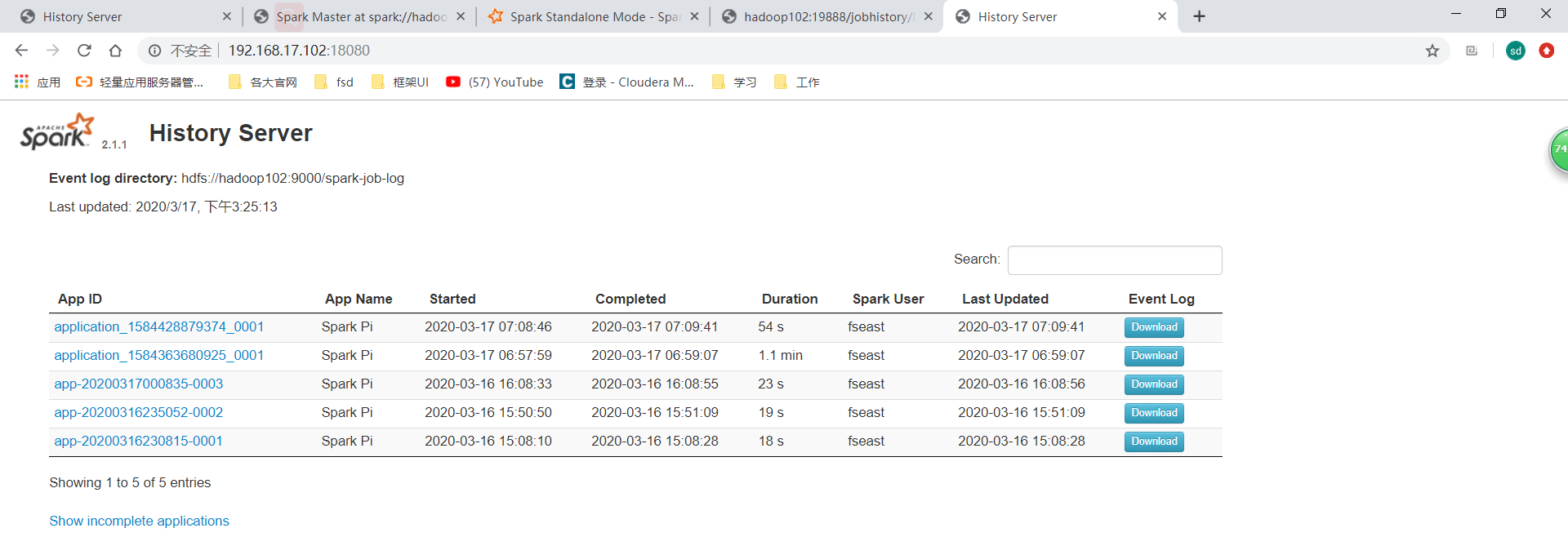Download event log for app-20200317000835-0003
Screen dimensions: 1568x537
1154,384
